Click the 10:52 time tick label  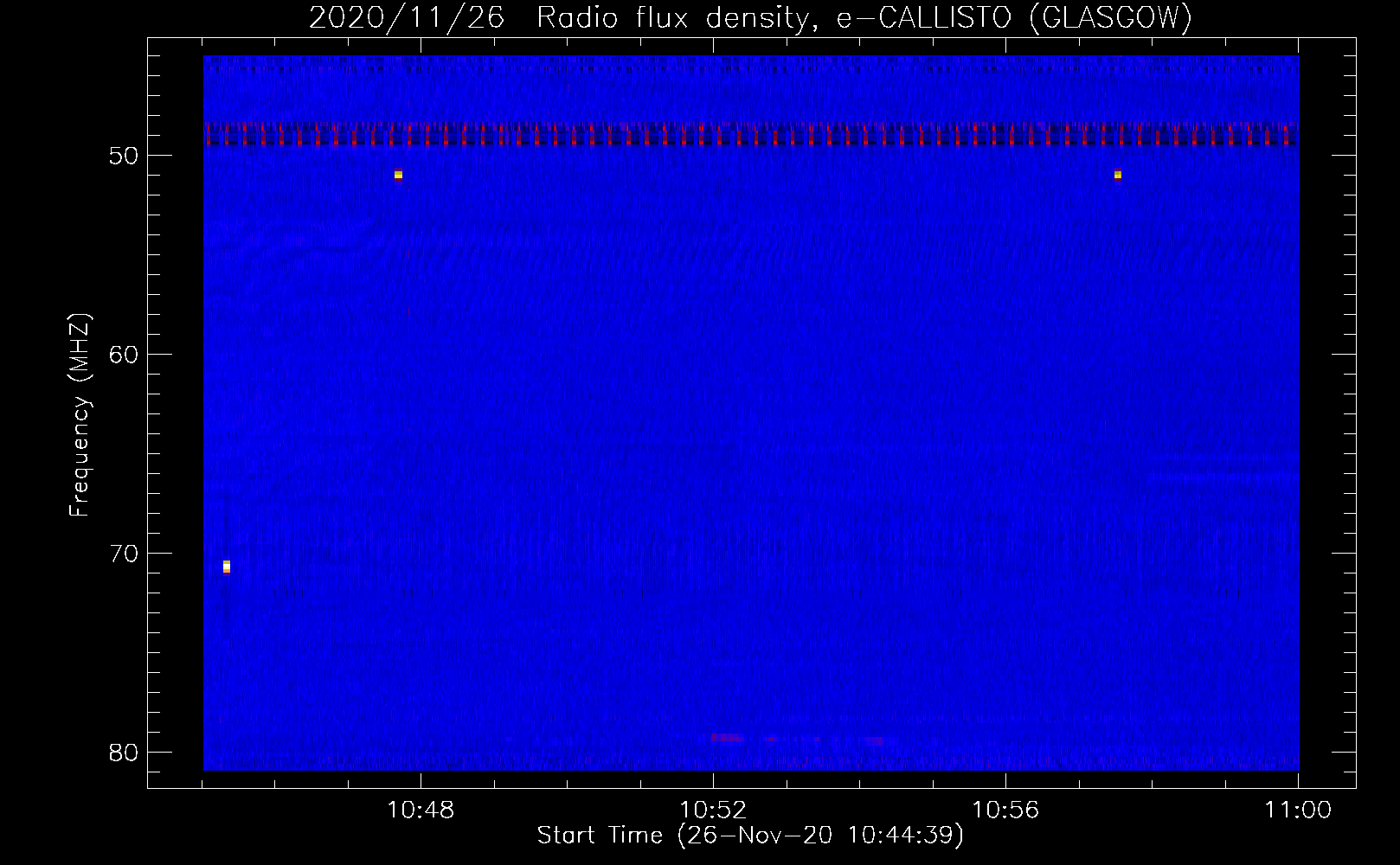(713, 811)
